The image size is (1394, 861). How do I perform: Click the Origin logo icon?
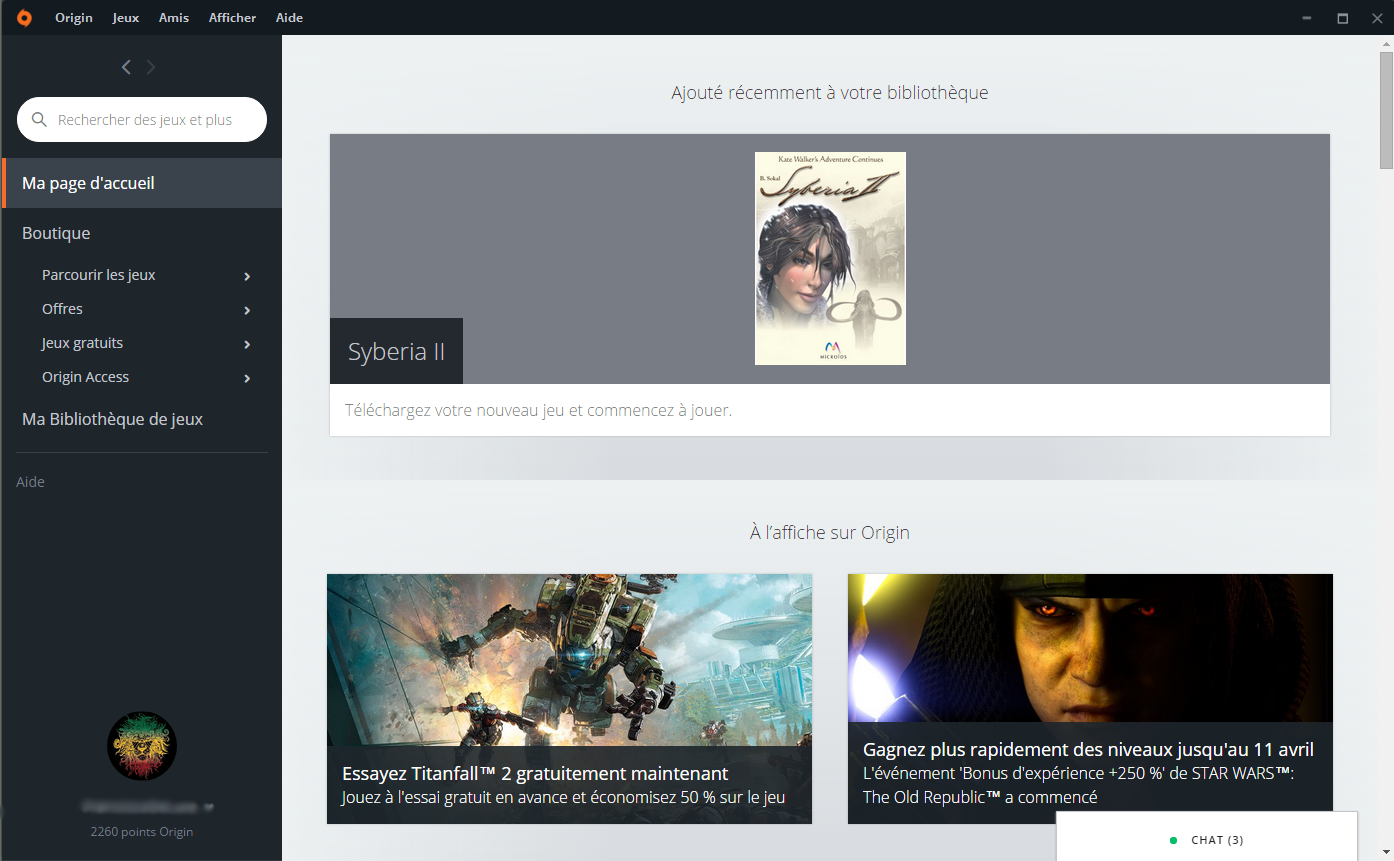pos(24,18)
